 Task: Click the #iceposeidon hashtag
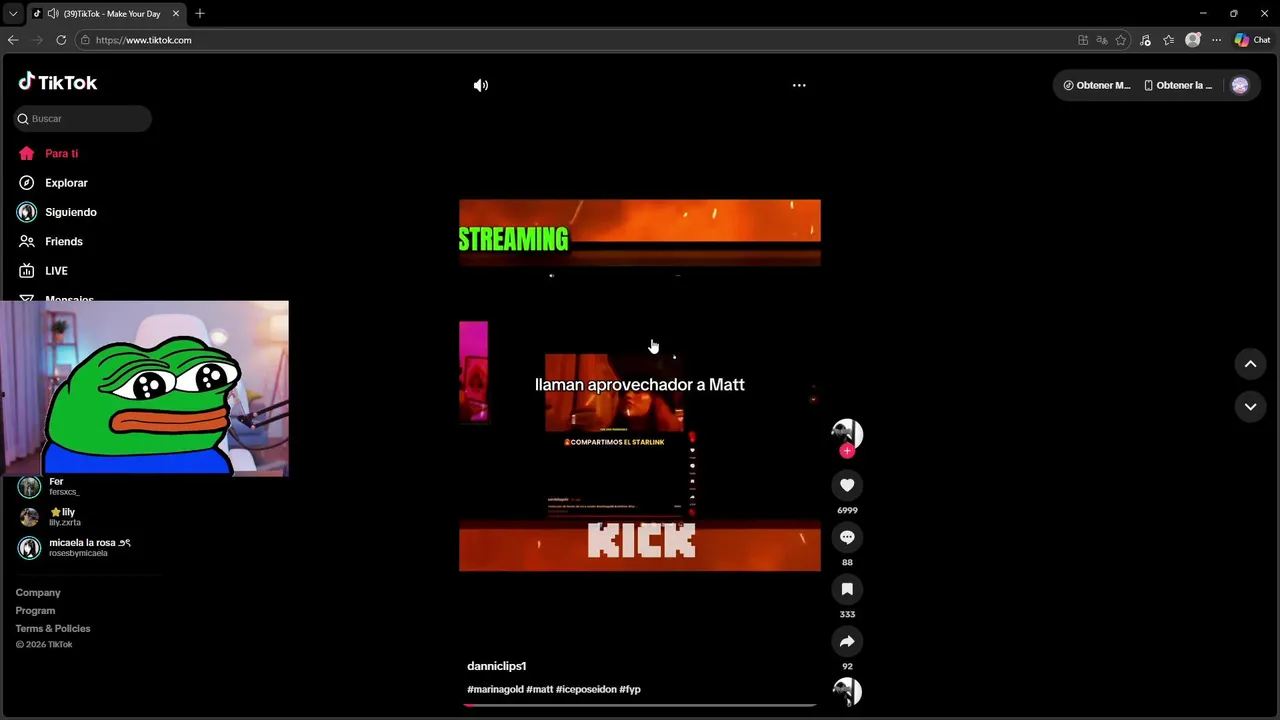(586, 689)
